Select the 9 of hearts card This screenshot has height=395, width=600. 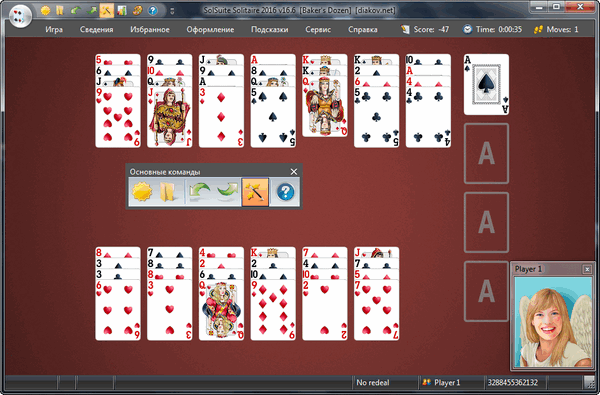[x=118, y=118]
